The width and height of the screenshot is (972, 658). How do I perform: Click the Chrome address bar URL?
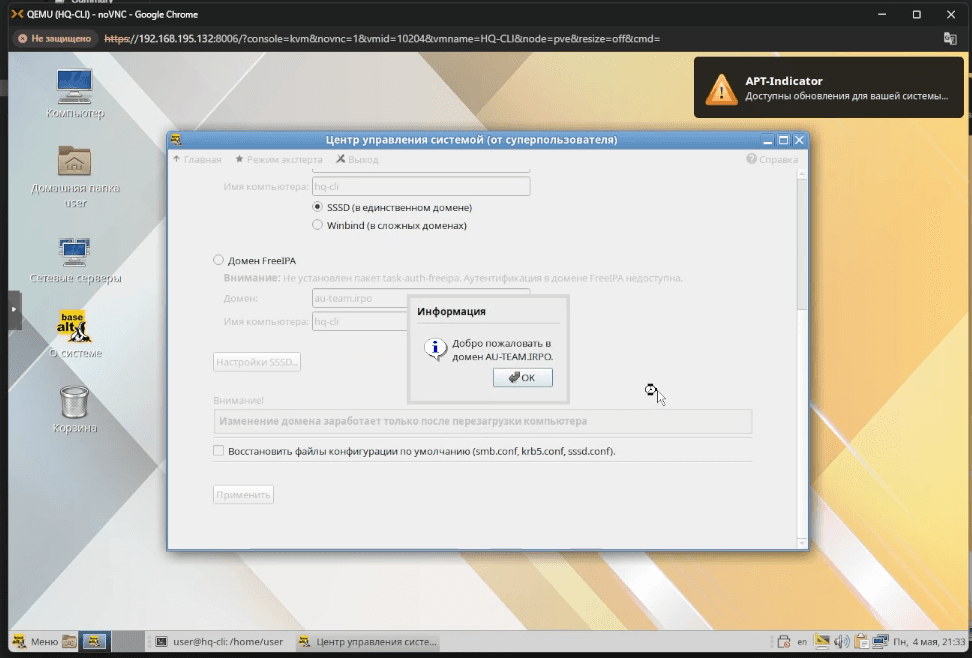tap(382, 38)
